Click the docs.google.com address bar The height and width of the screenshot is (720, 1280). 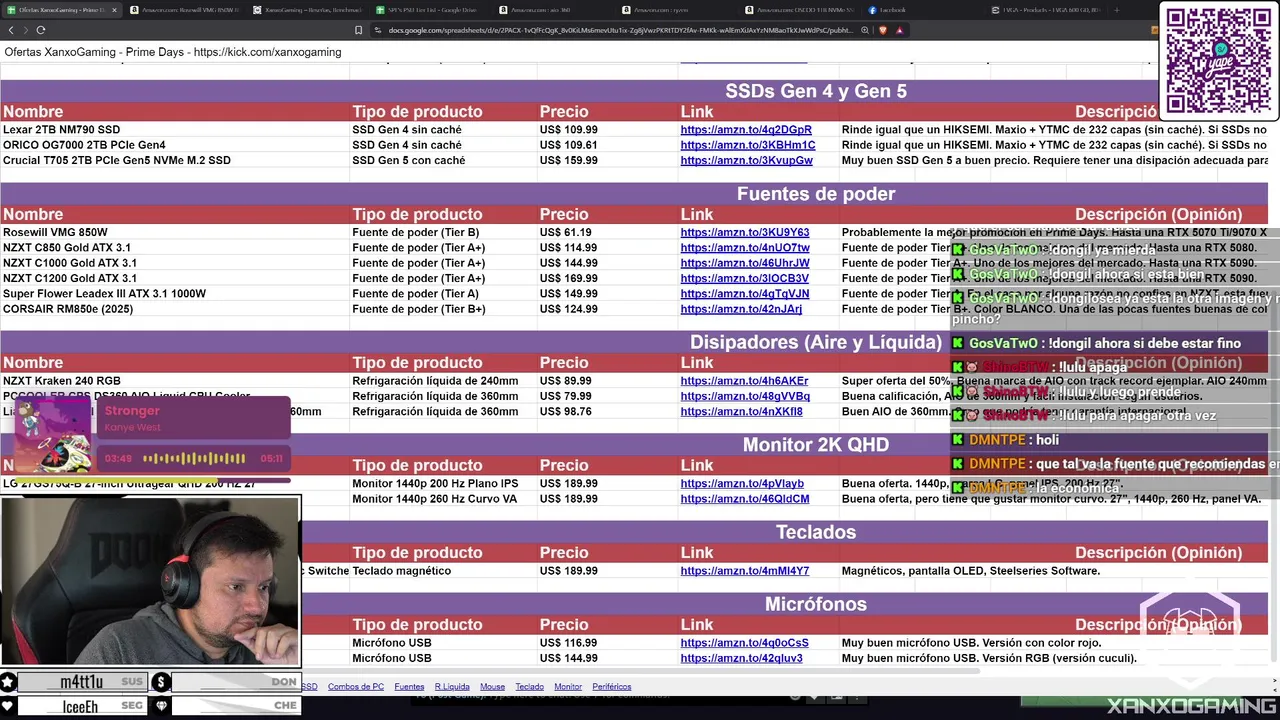pos(620,30)
